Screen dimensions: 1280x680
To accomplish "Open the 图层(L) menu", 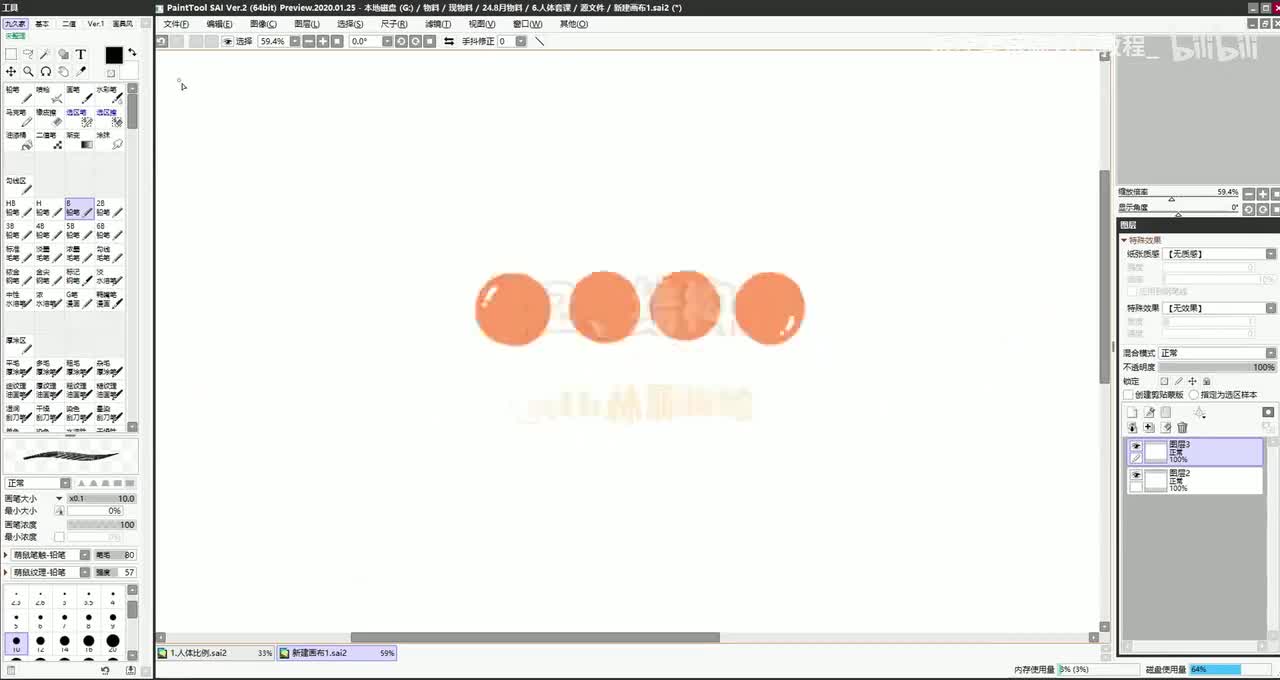I will [x=306, y=24].
